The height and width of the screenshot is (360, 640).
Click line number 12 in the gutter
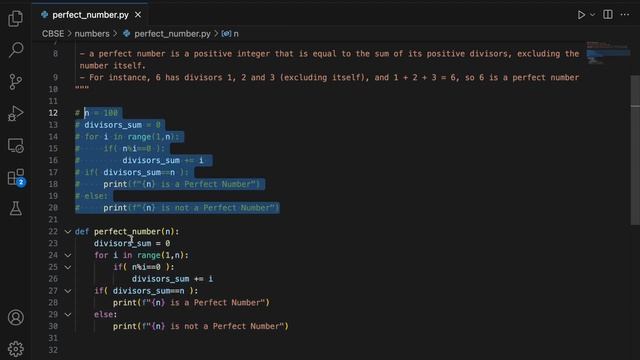pos(53,113)
